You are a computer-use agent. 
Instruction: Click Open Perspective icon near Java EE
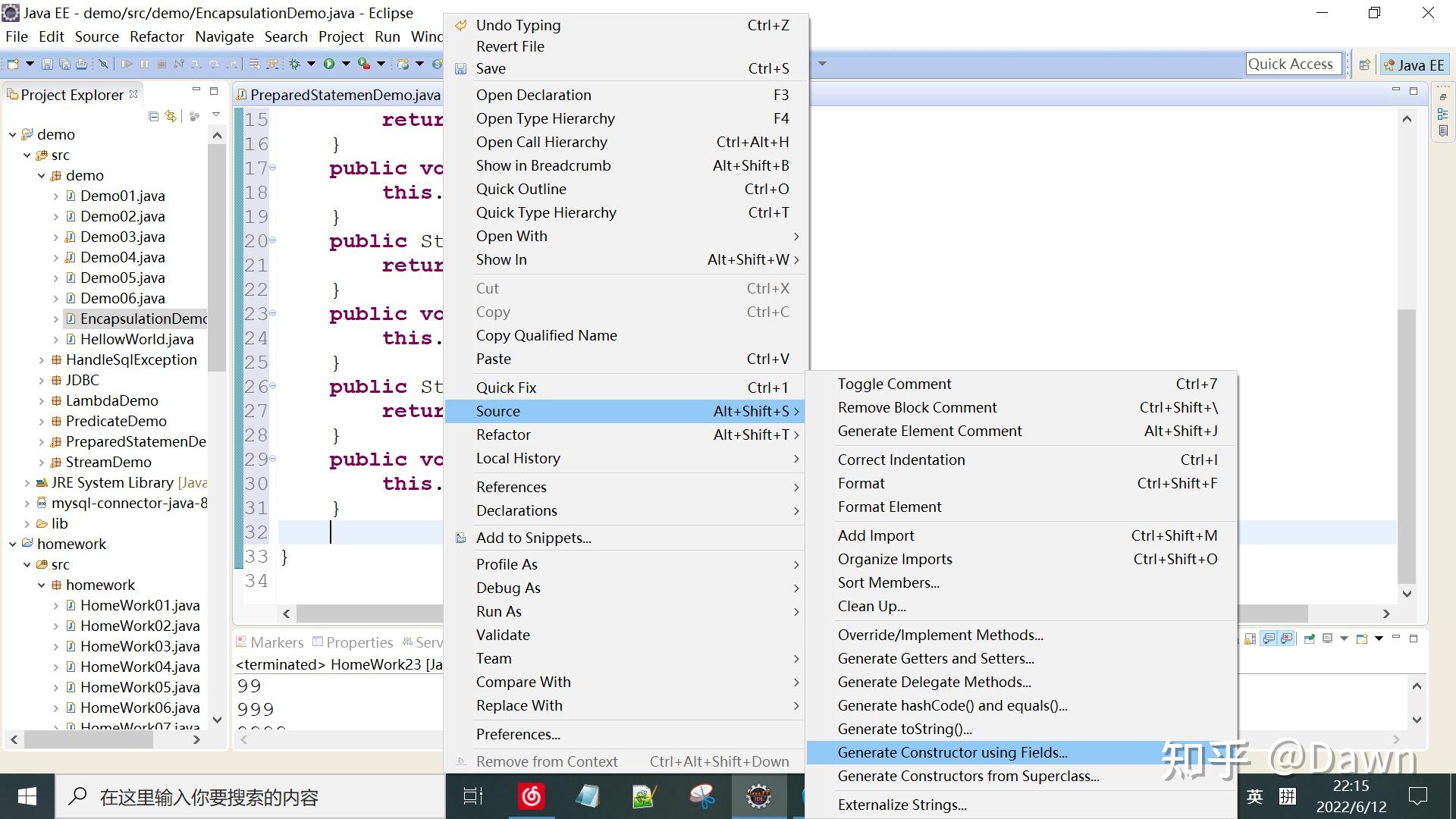pyautogui.click(x=1364, y=64)
